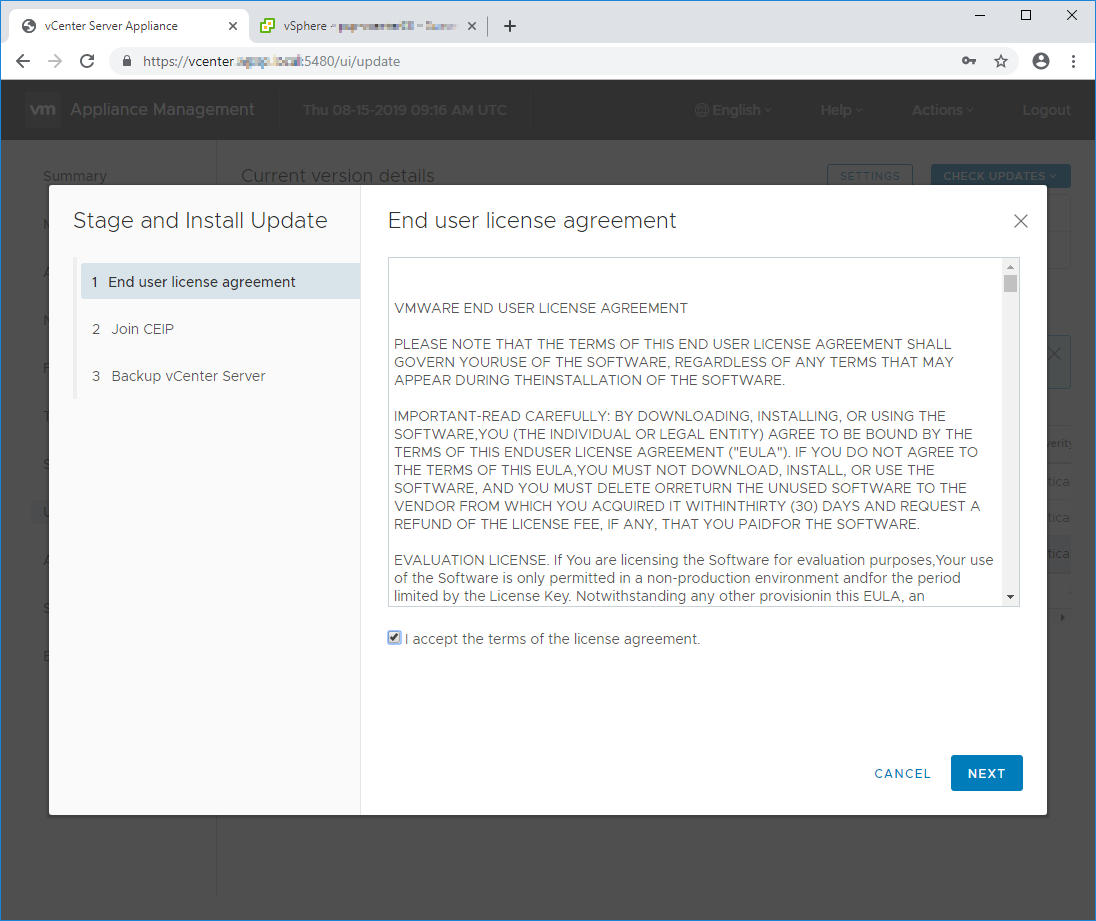Click the VMWARE END USER LICENSE AGREEMENT heading
Image resolution: width=1096 pixels, height=921 pixels.
coord(540,308)
